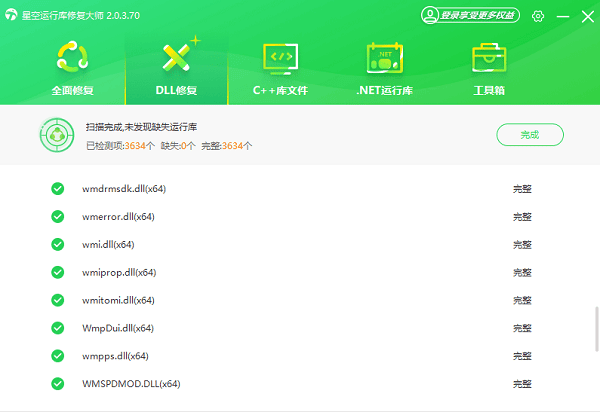This screenshot has height=412, width=600.
Task: Close the repair tool window
Action: (588, 16)
